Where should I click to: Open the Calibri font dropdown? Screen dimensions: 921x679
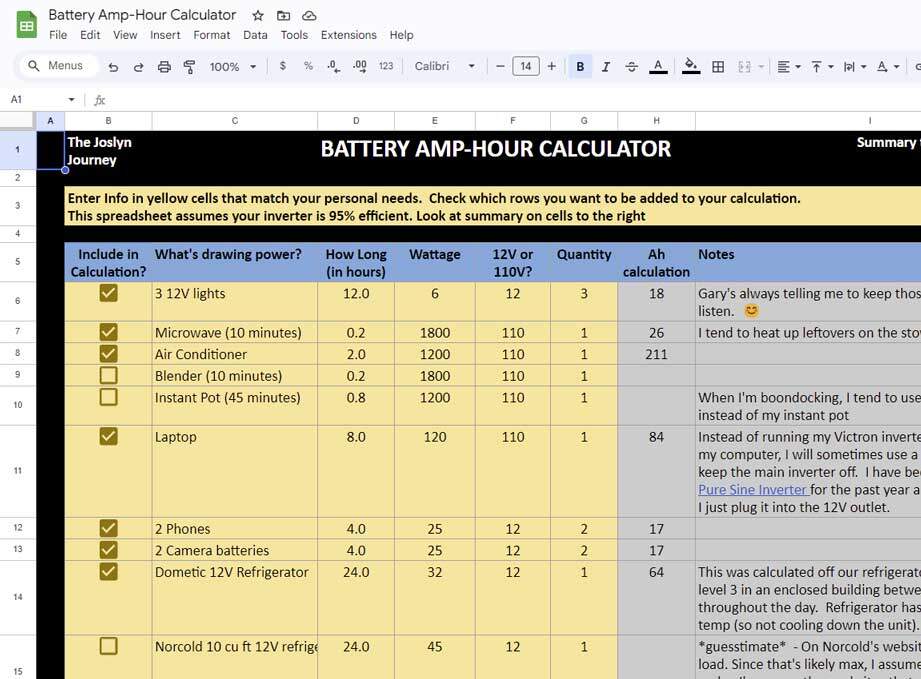[445, 66]
